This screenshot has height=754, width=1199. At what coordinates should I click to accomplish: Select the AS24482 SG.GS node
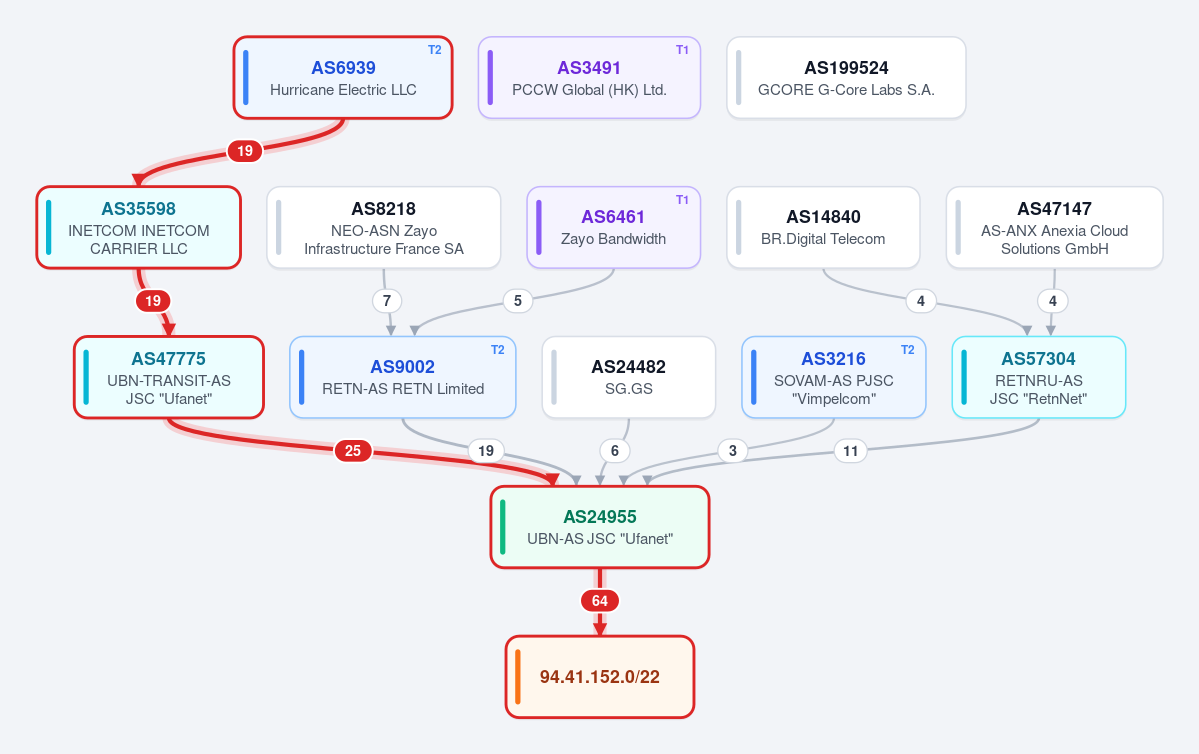point(629,378)
